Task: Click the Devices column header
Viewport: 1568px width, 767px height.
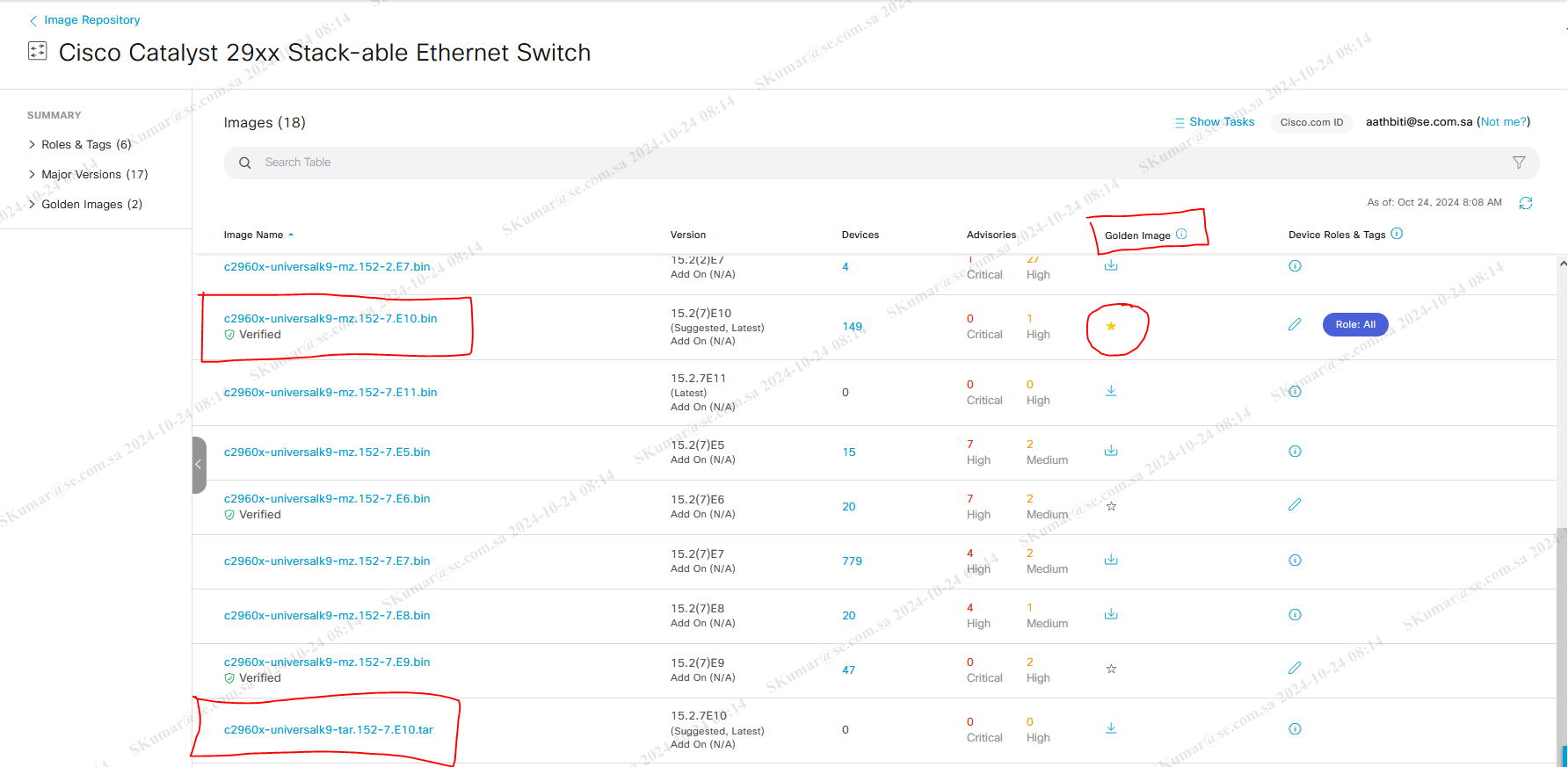Action: 860,235
